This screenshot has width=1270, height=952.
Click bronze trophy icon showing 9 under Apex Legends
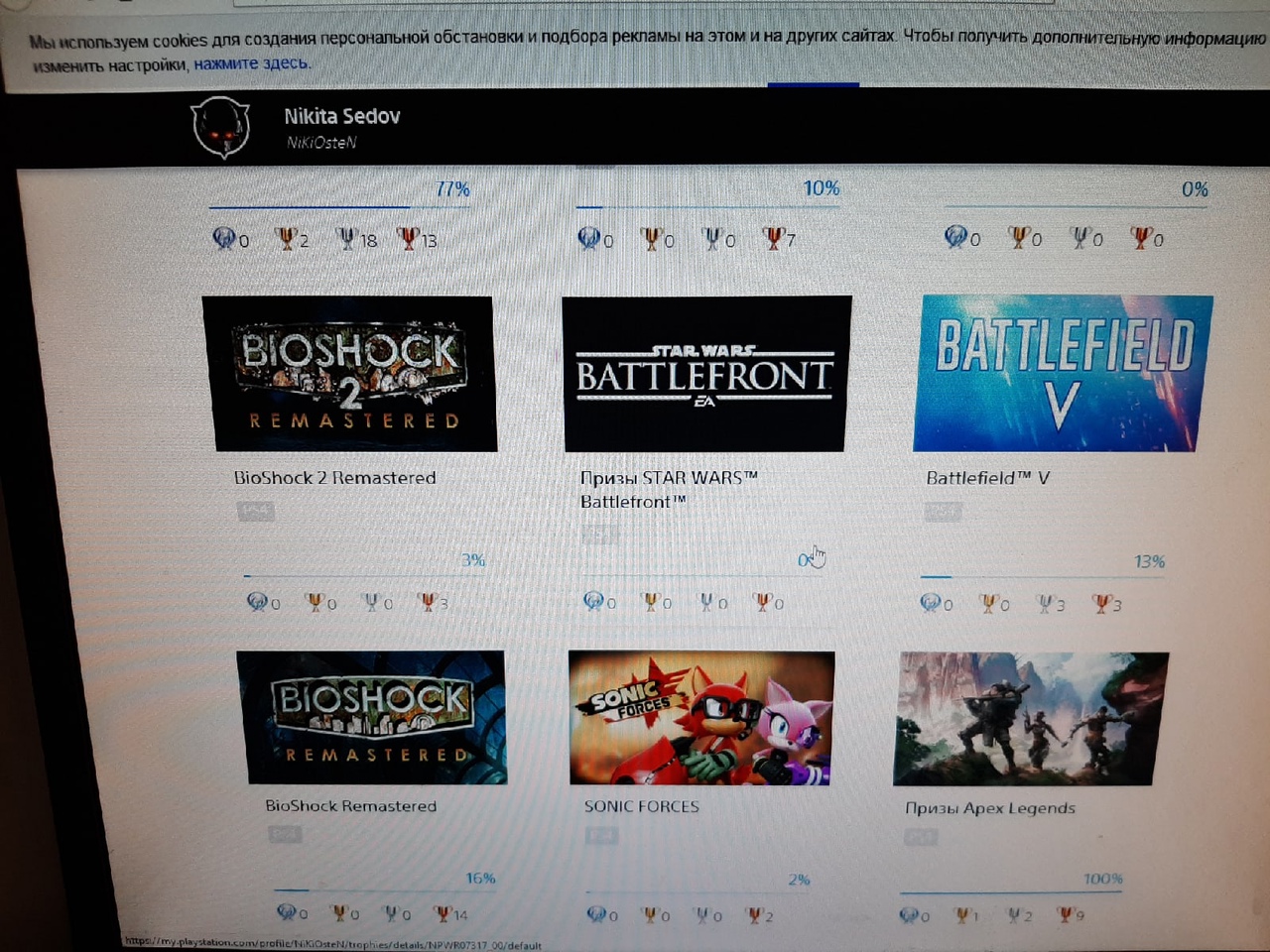tap(1067, 914)
